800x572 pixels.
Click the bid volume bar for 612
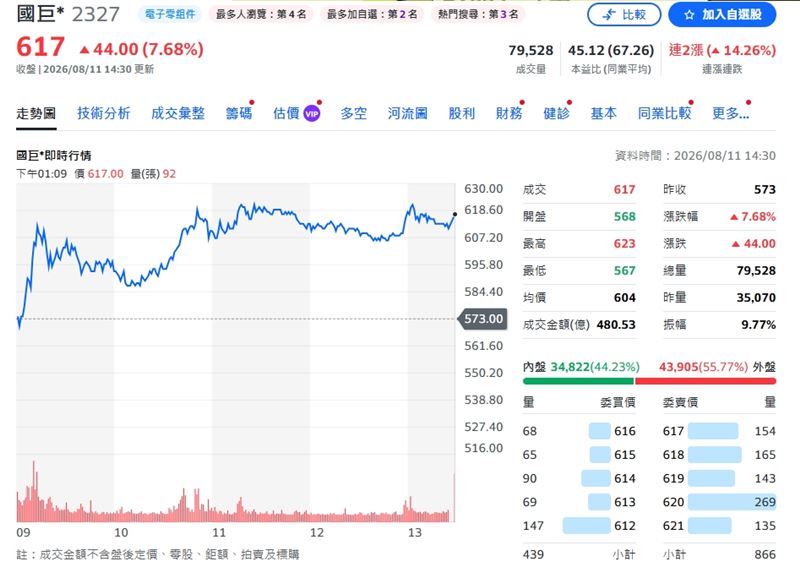point(586,526)
